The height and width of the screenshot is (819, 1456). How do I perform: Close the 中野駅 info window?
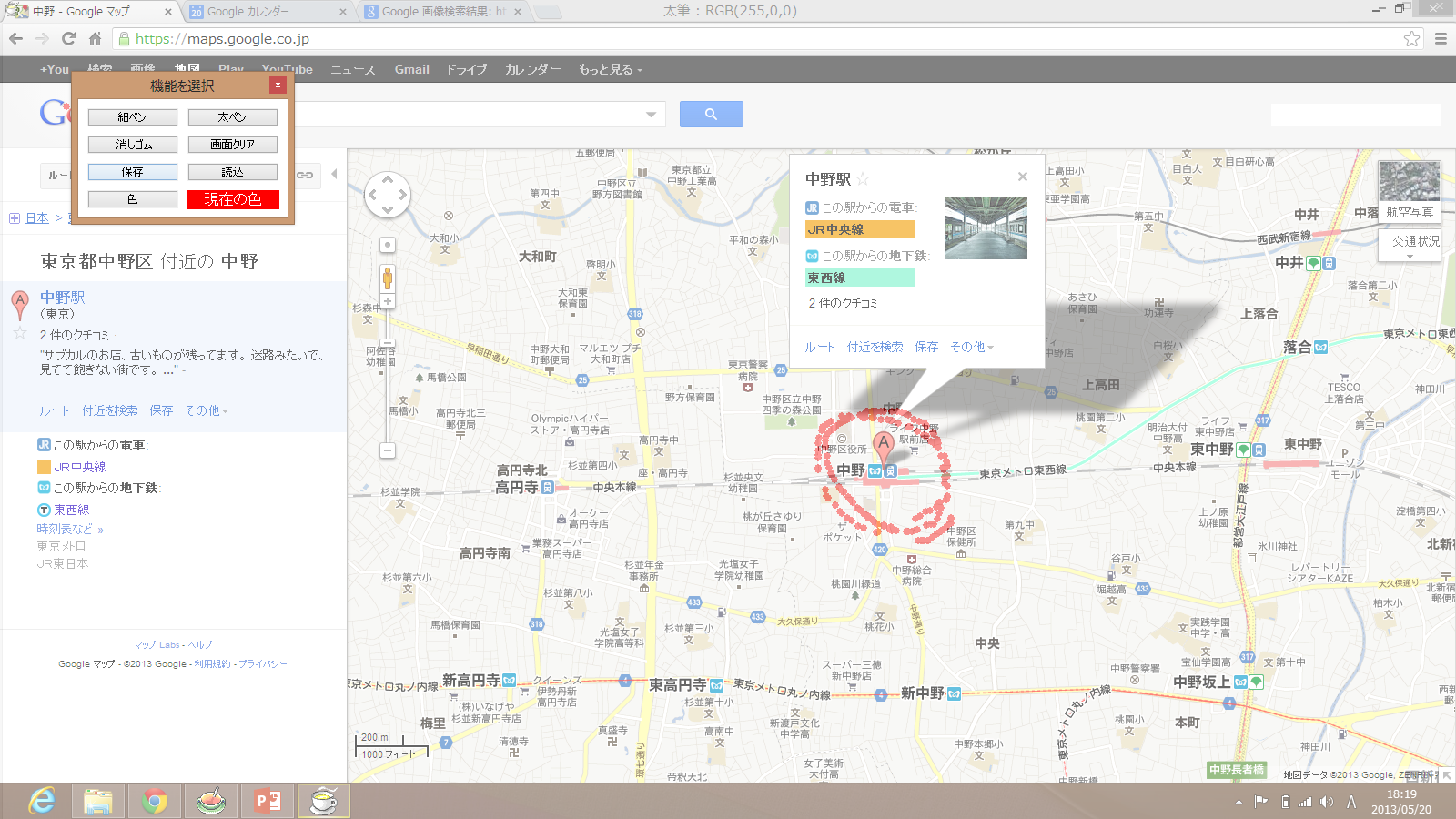[x=1023, y=177]
